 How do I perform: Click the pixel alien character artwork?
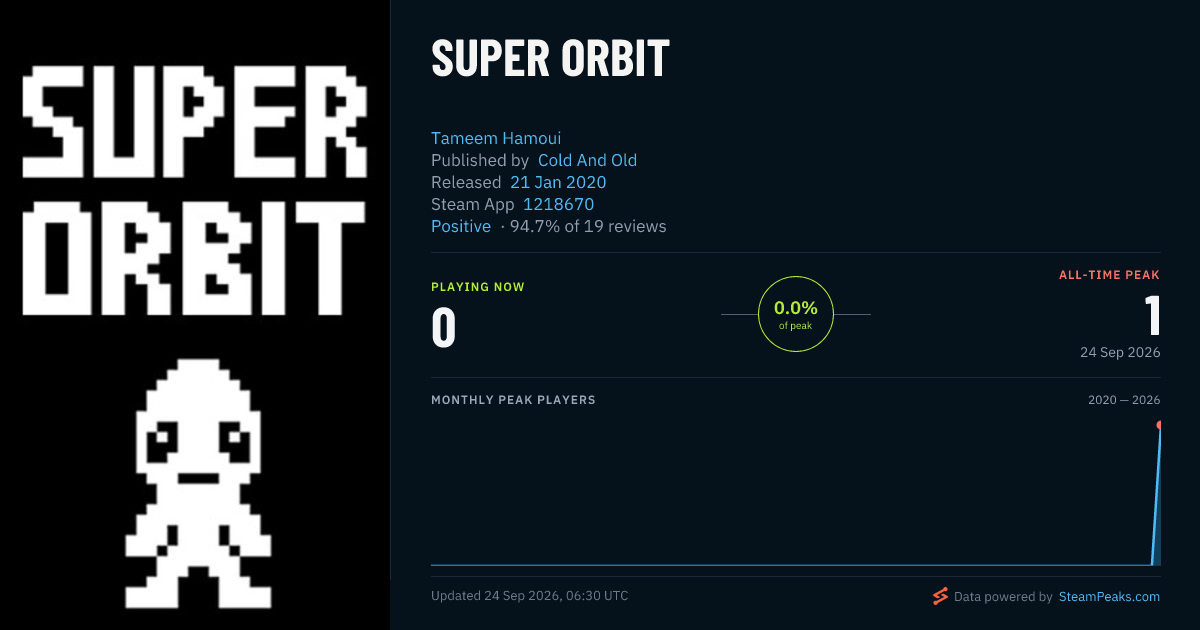click(198, 483)
